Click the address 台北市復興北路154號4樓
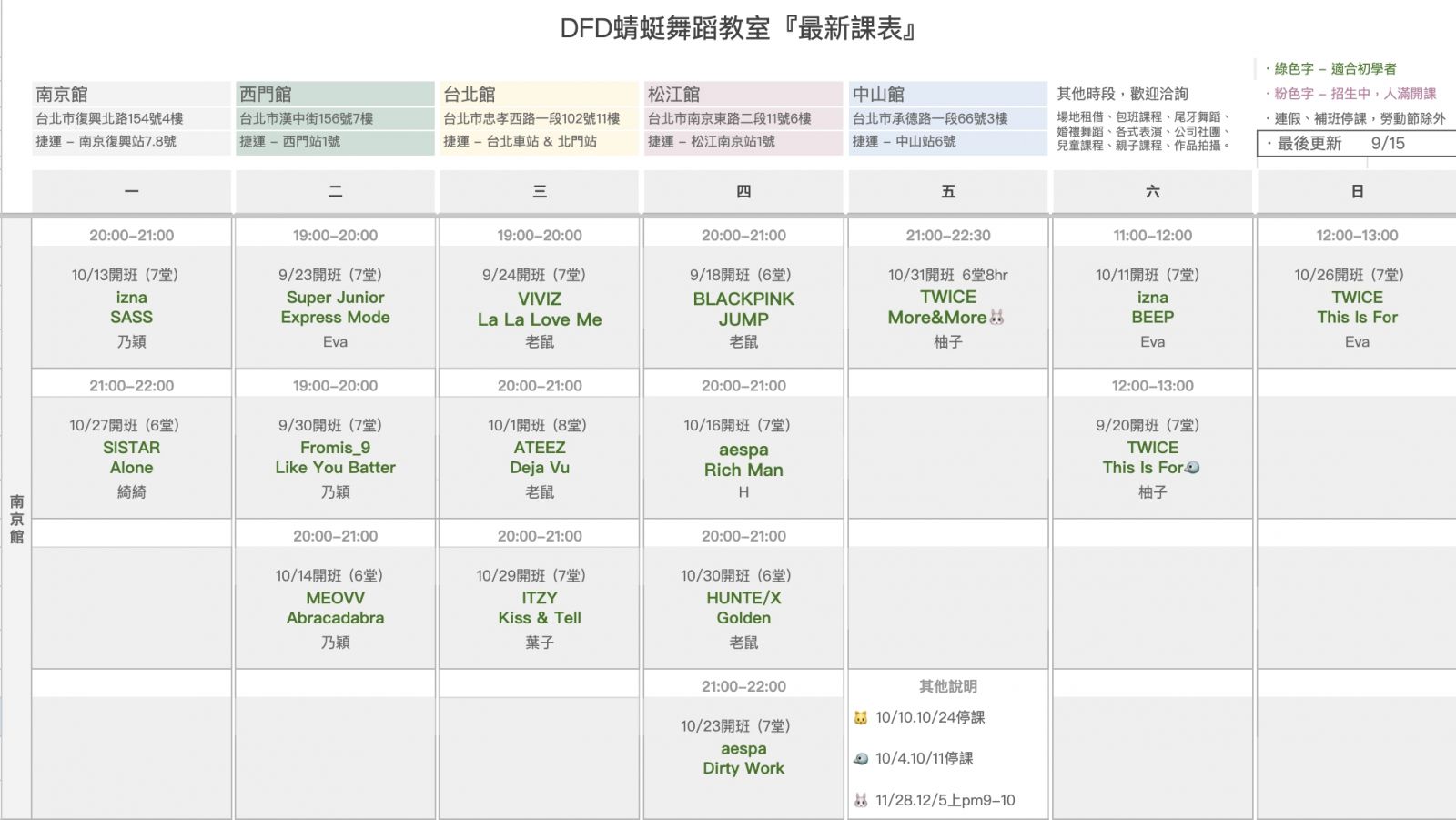The height and width of the screenshot is (820, 1456). (x=110, y=118)
